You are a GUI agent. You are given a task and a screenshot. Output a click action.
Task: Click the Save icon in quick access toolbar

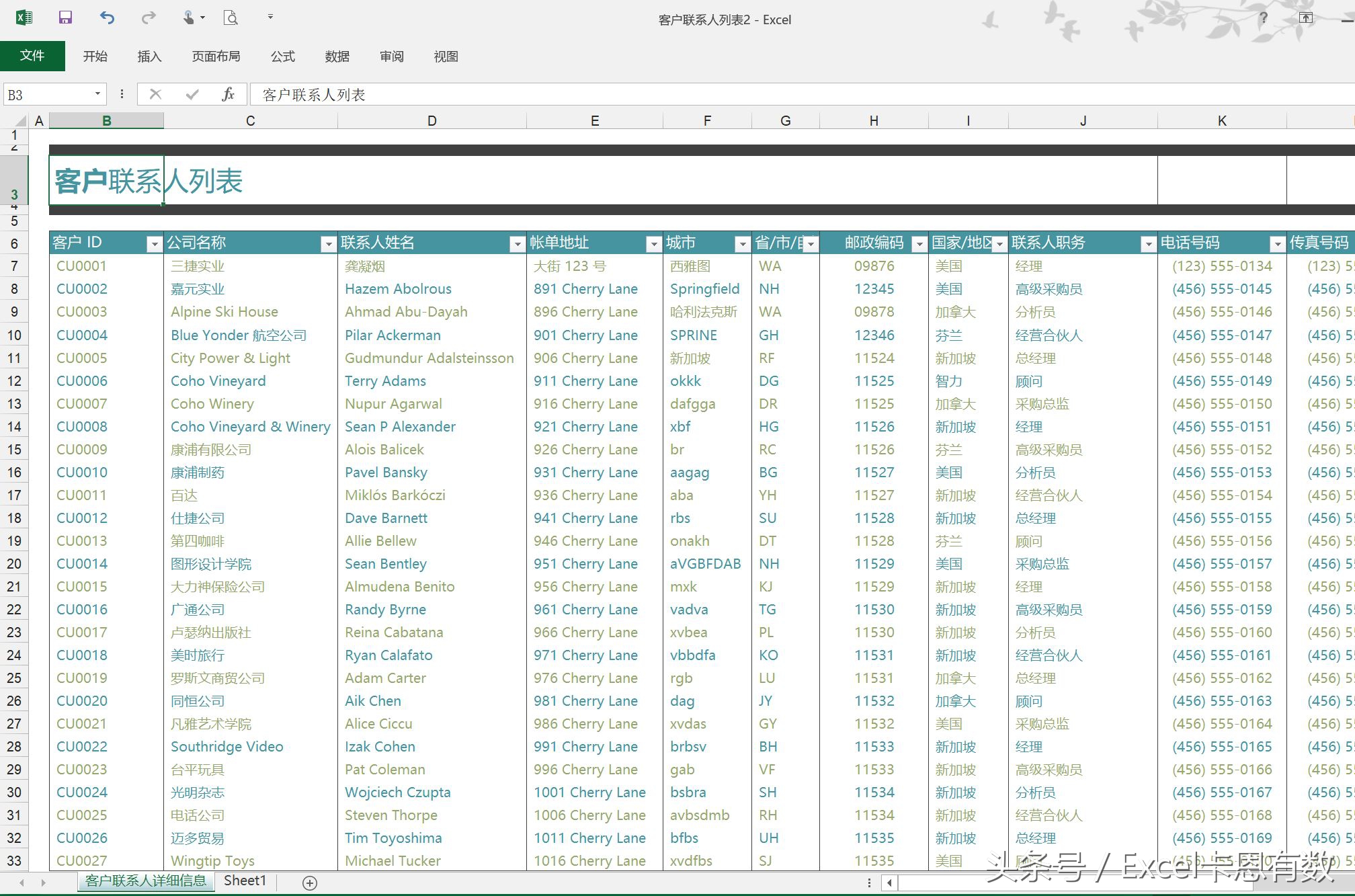[x=65, y=17]
